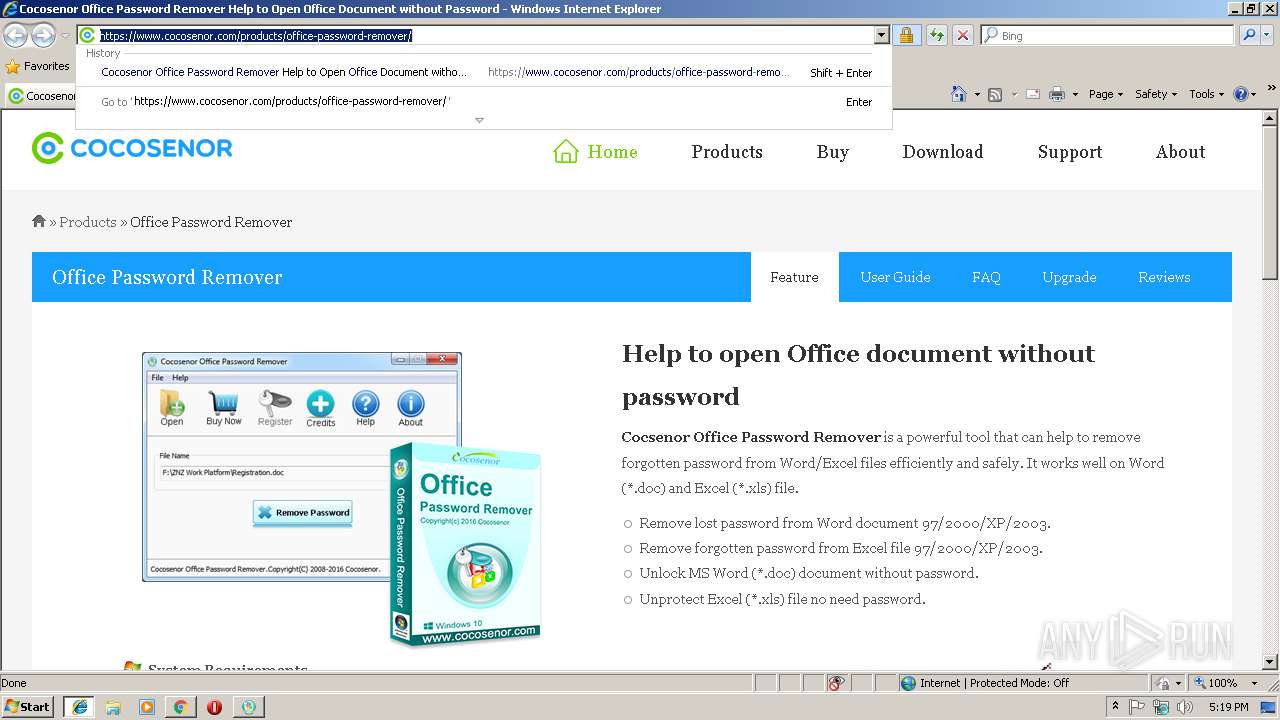Click the browser Forward arrow button

coord(43,36)
